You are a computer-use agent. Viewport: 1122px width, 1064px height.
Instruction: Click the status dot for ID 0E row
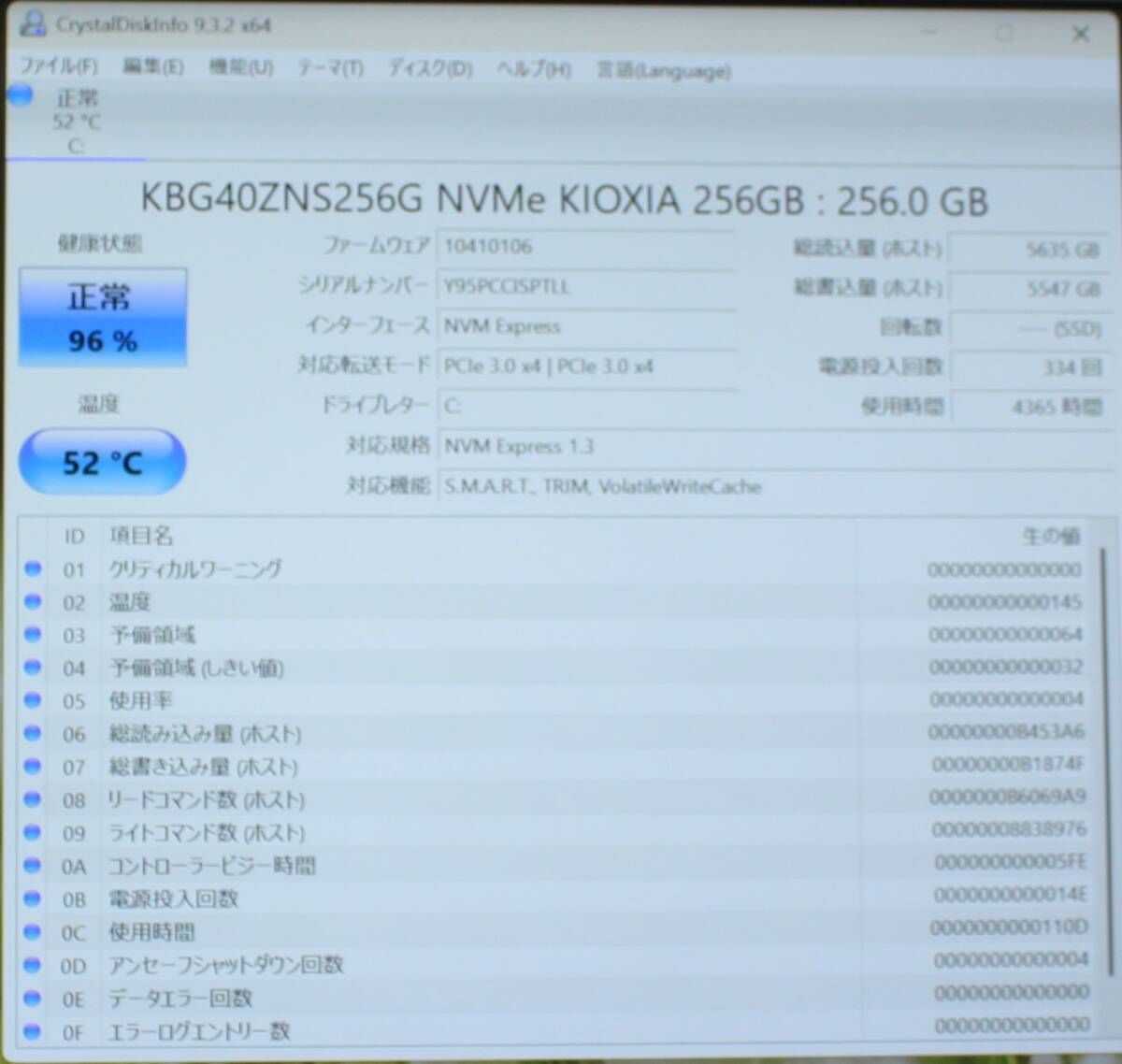pyautogui.click(x=33, y=999)
